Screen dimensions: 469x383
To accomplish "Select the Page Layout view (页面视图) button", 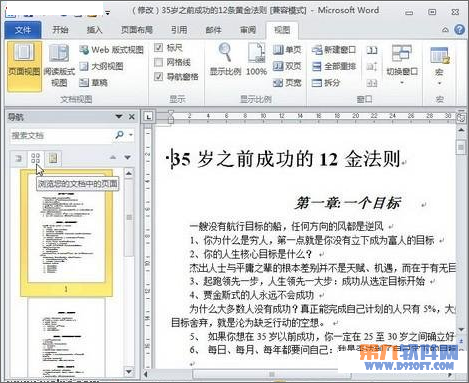I will (x=24, y=67).
